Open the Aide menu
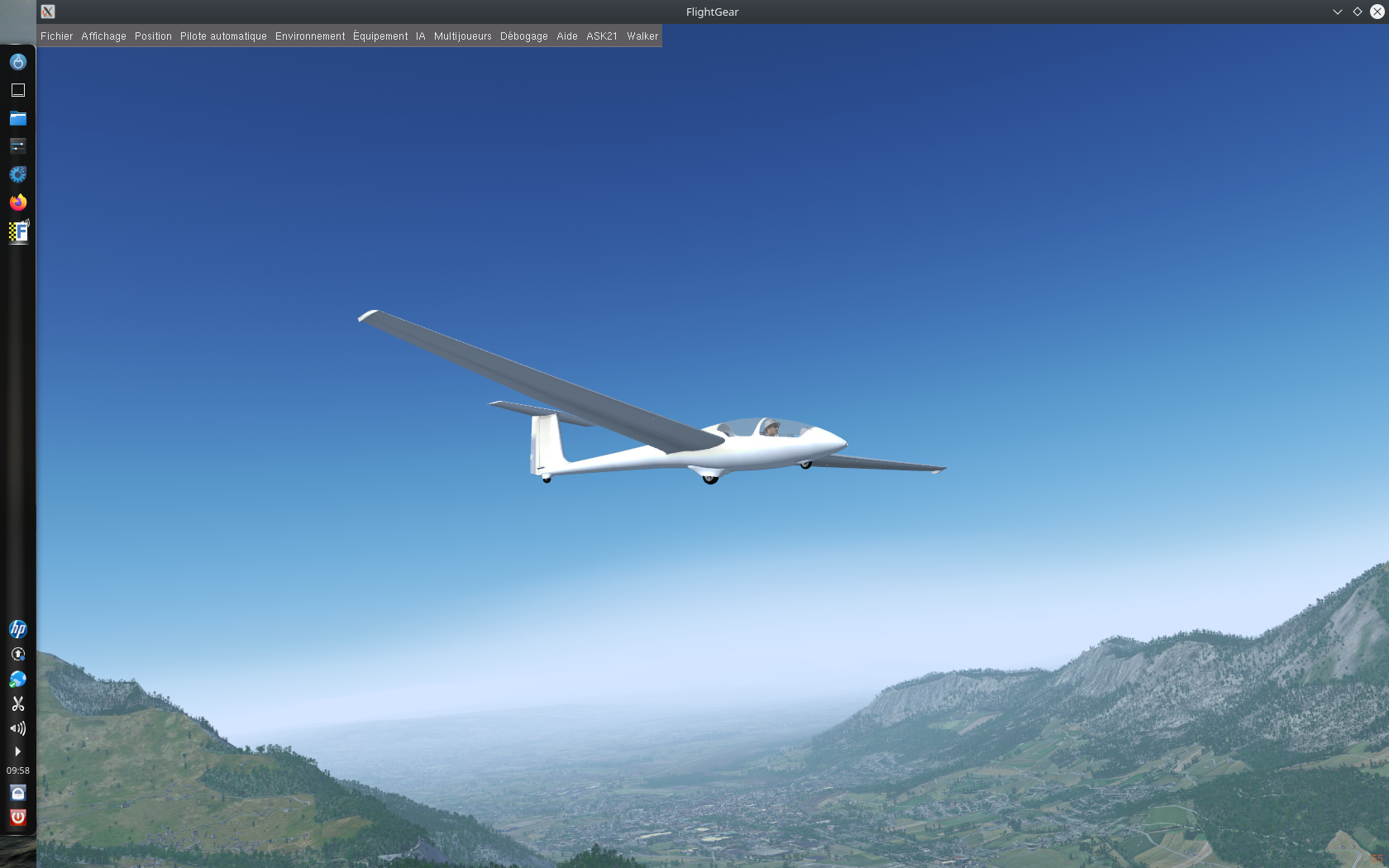Screen dimensions: 1389x868 [566, 36]
